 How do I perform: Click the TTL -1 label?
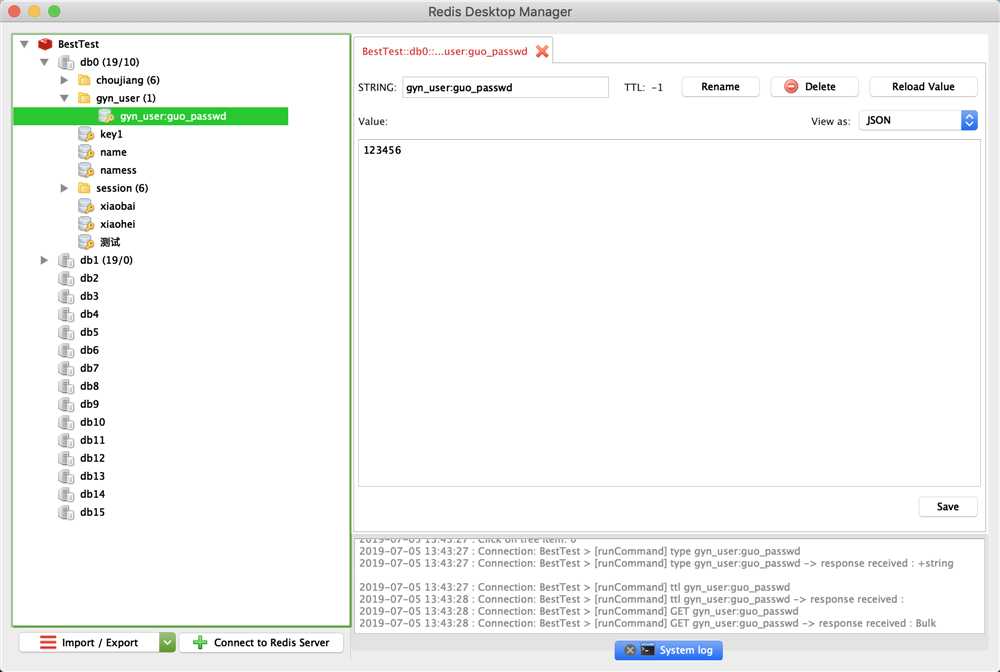(x=643, y=87)
